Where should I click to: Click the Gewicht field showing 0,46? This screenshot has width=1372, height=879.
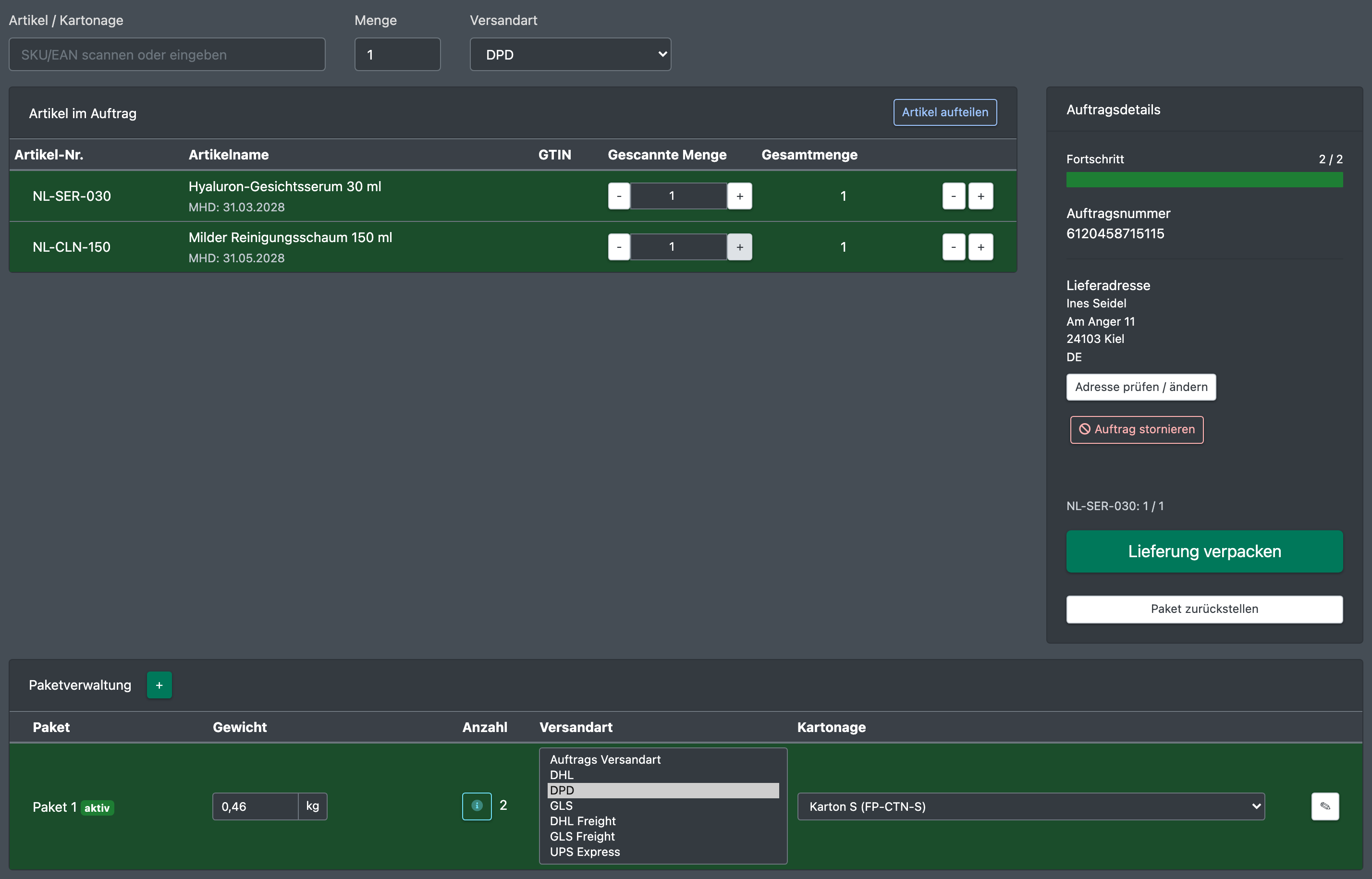coord(255,806)
